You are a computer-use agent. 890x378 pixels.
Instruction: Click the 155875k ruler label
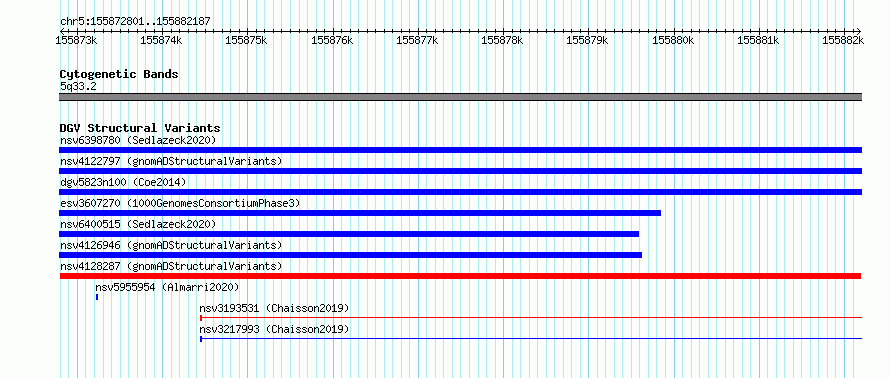tap(247, 40)
